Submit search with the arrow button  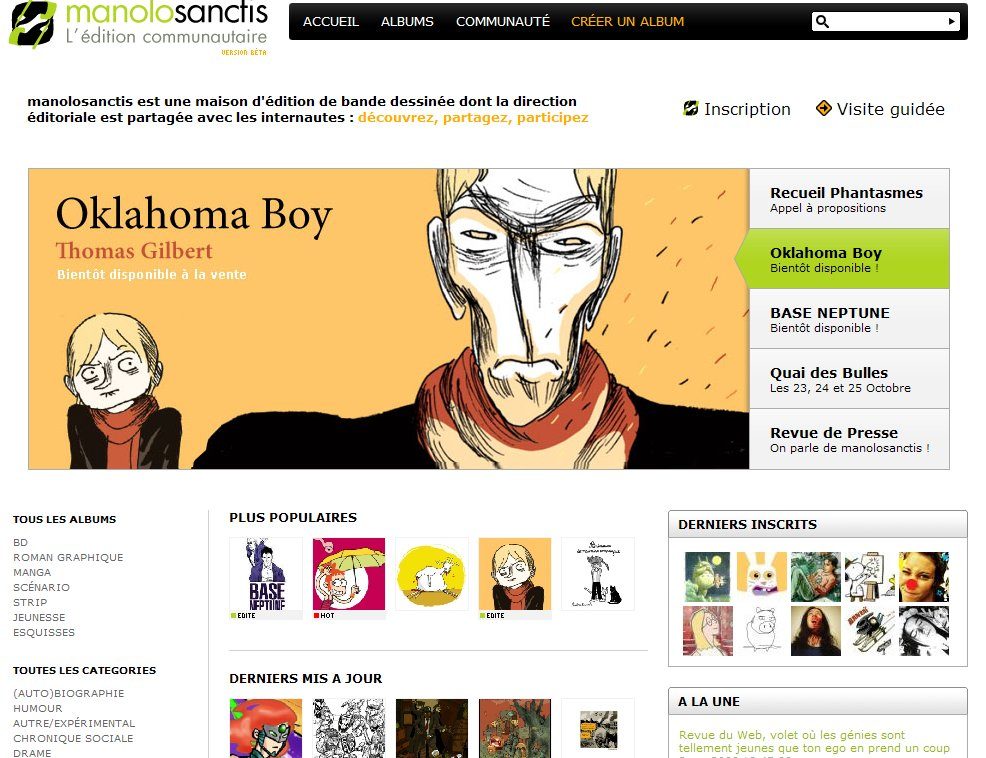pyautogui.click(x=951, y=22)
